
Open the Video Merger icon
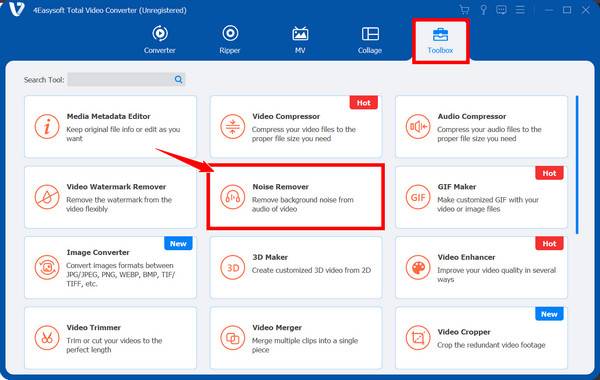click(233, 338)
